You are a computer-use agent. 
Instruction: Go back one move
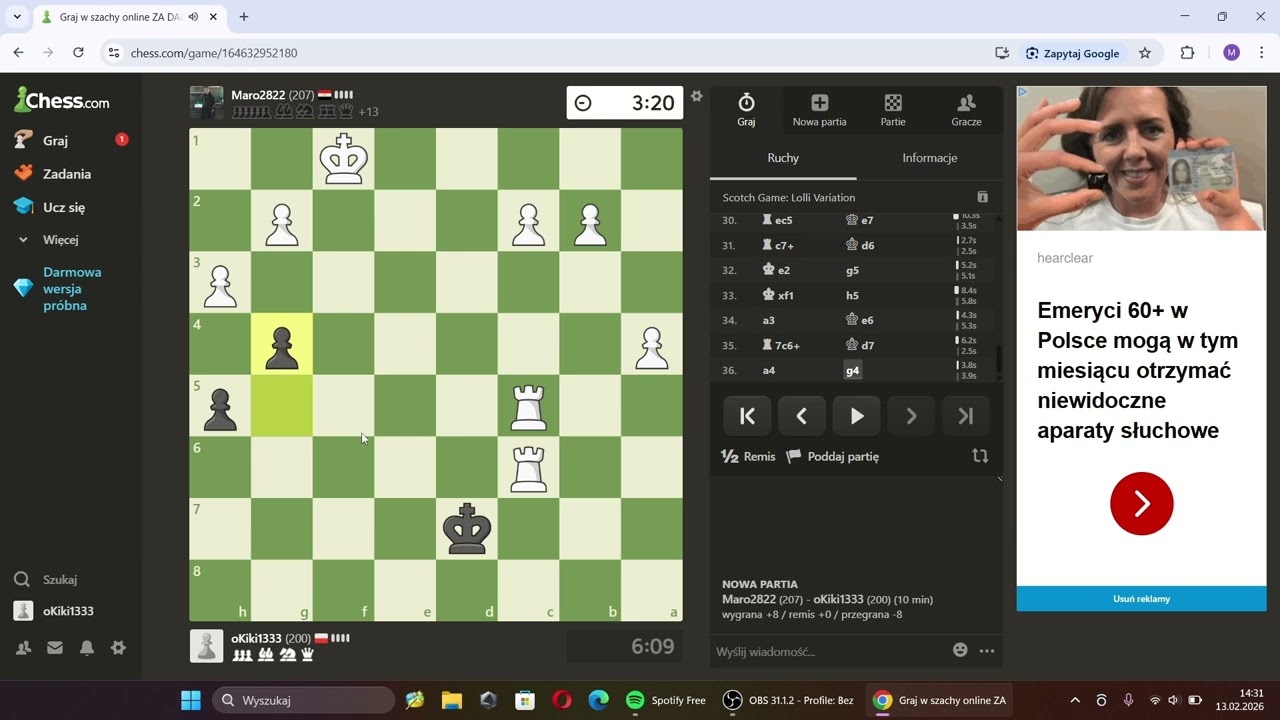[801, 416]
